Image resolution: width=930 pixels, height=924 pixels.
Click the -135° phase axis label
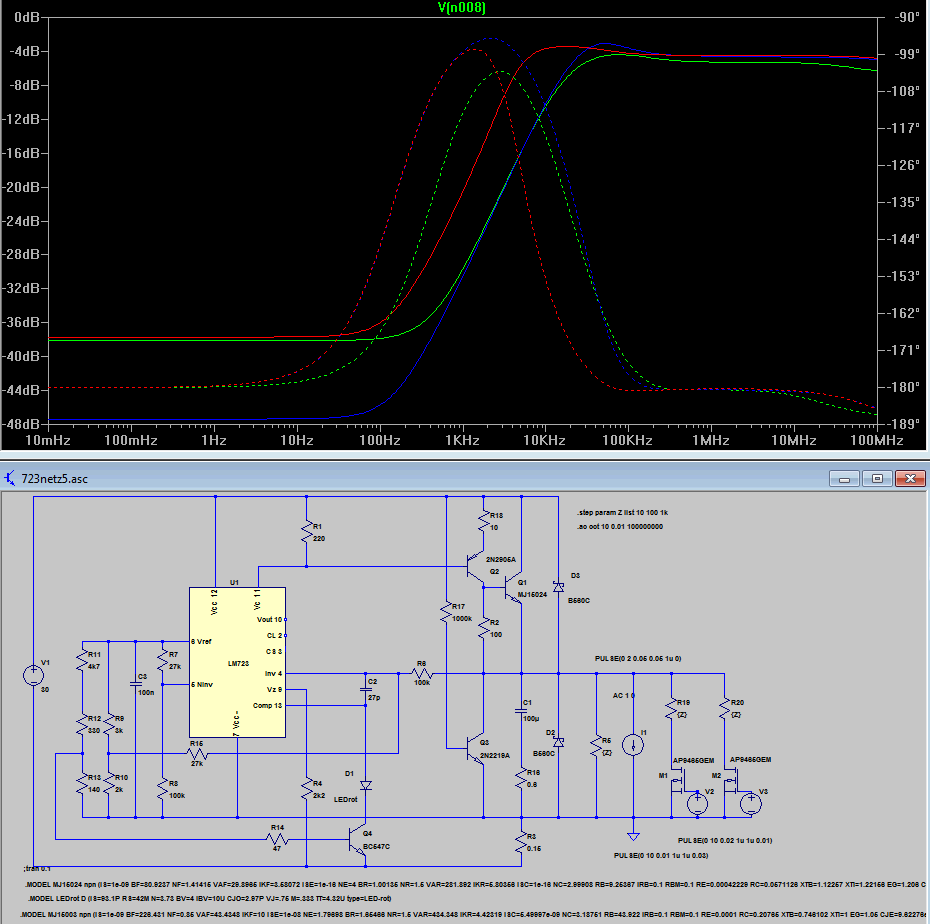(x=903, y=202)
